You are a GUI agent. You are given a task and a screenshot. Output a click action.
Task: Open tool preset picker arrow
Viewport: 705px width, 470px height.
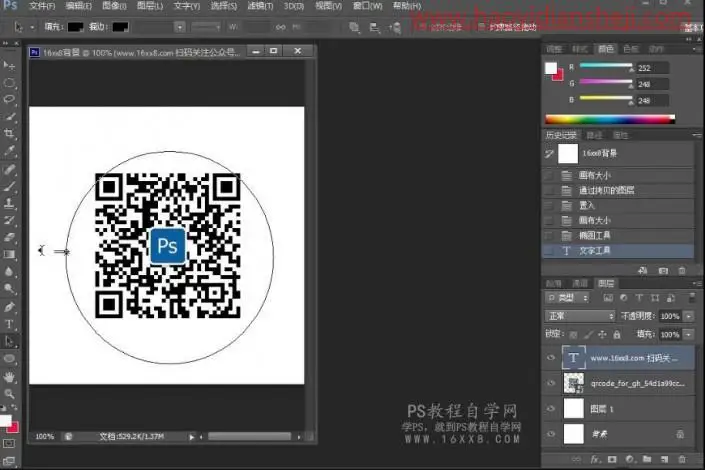pos(32,27)
